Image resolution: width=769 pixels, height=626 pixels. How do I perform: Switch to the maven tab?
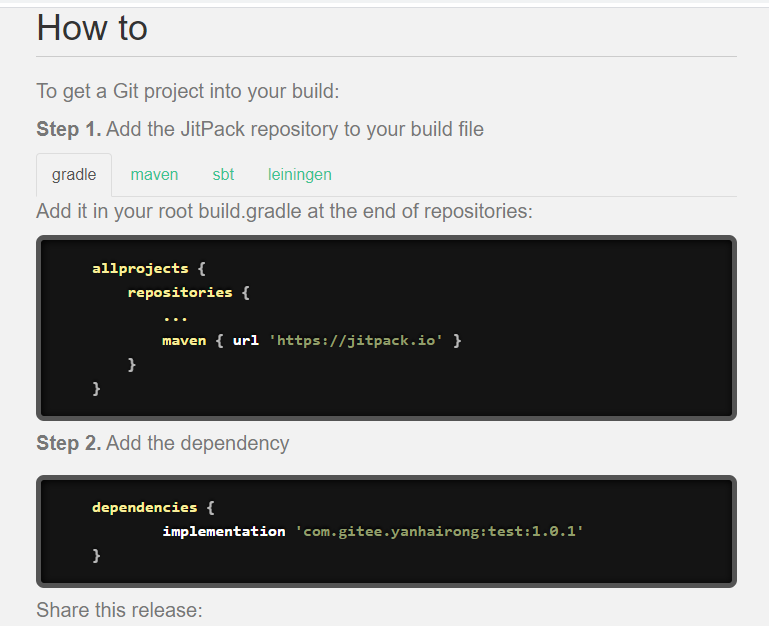click(154, 175)
